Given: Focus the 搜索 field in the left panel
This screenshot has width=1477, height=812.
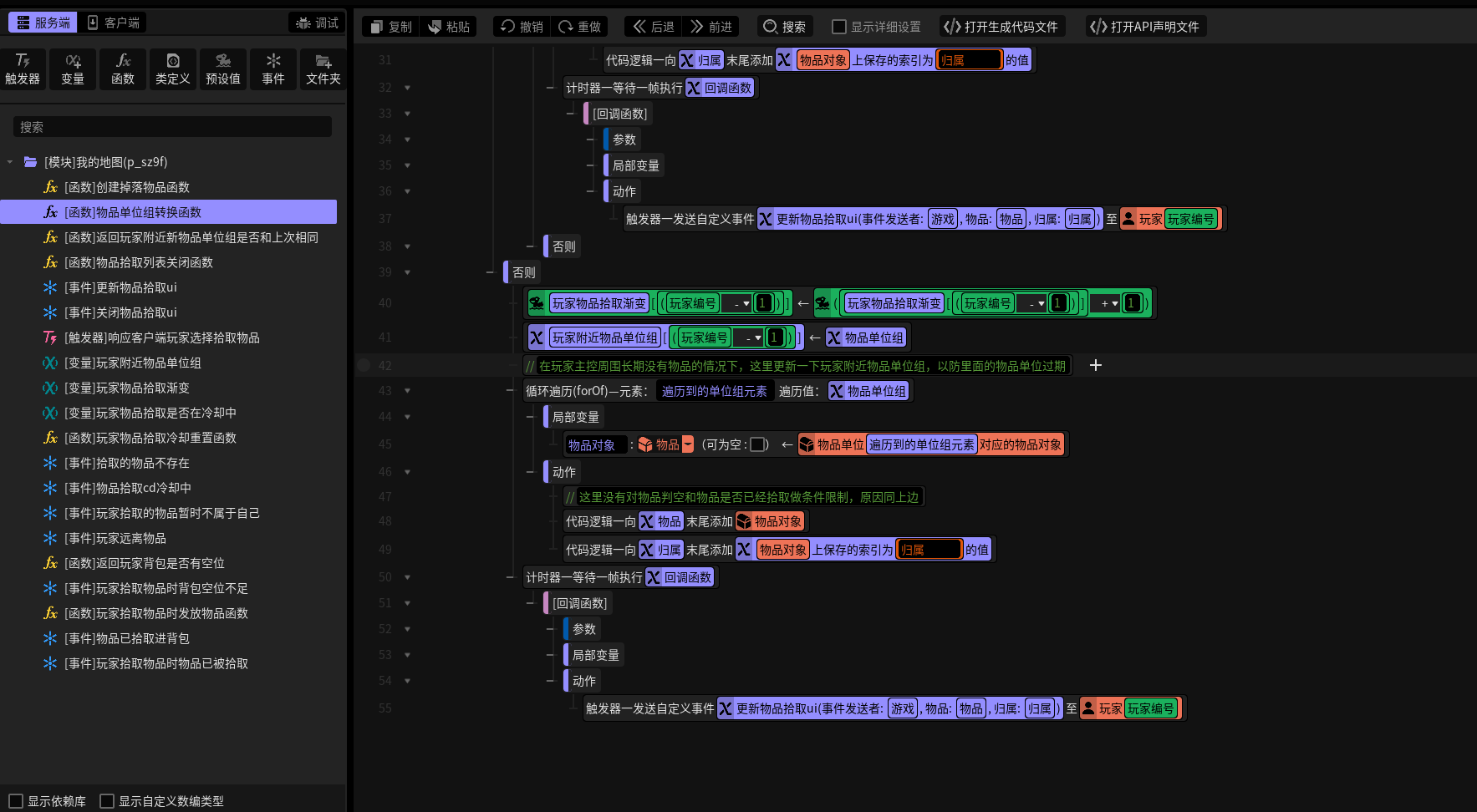Looking at the screenshot, I should pyautogui.click(x=172, y=127).
